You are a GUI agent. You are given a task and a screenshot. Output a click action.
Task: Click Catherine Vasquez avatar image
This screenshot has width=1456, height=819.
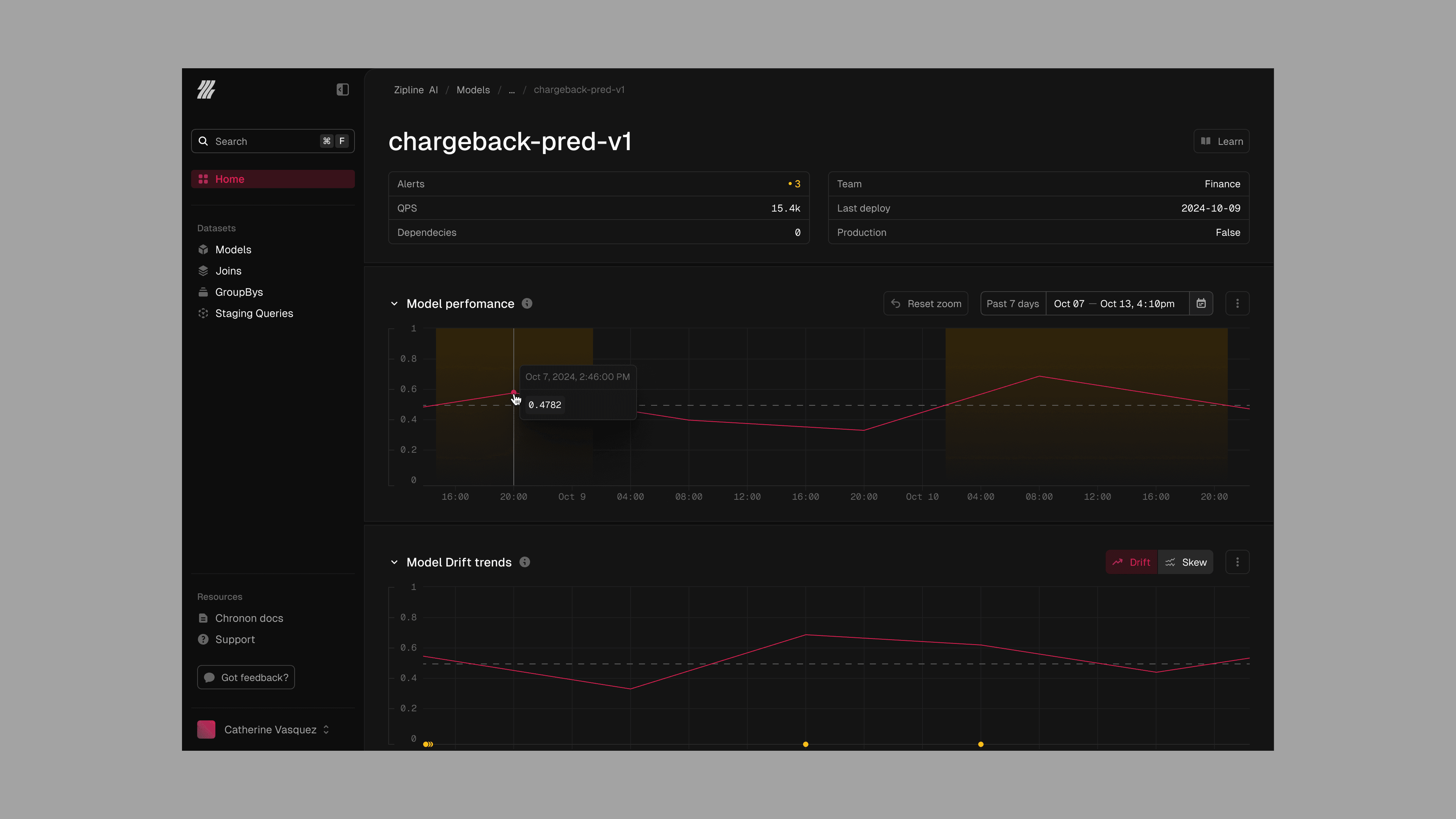(x=206, y=730)
